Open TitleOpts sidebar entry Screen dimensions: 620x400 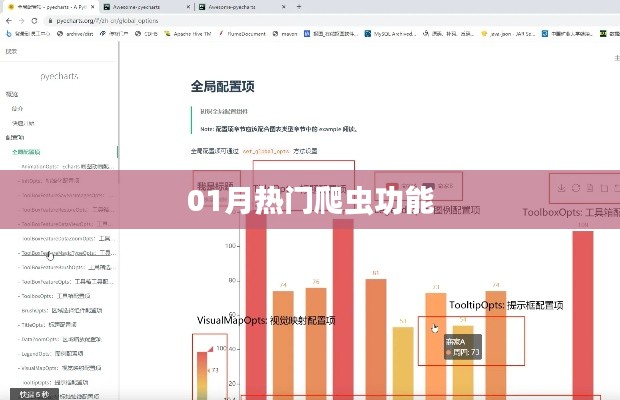[x=47, y=325]
